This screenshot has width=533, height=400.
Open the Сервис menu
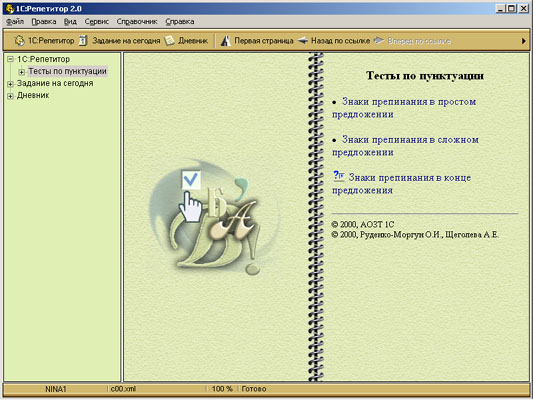click(x=97, y=21)
